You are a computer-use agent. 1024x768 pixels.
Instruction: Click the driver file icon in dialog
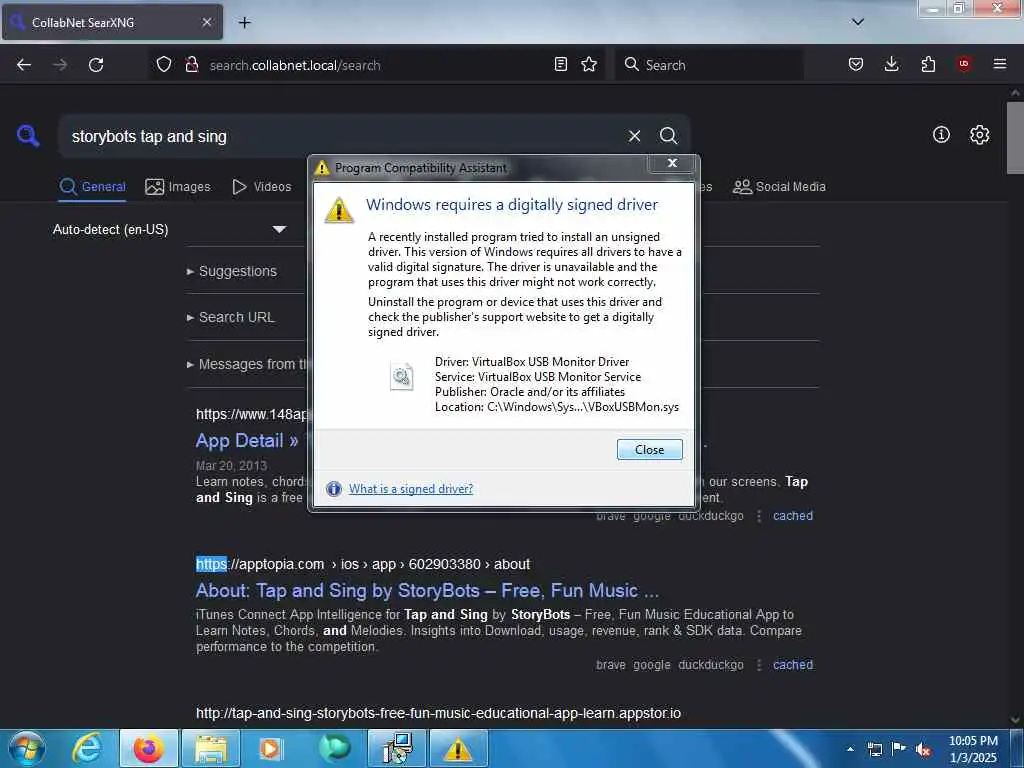[402, 376]
